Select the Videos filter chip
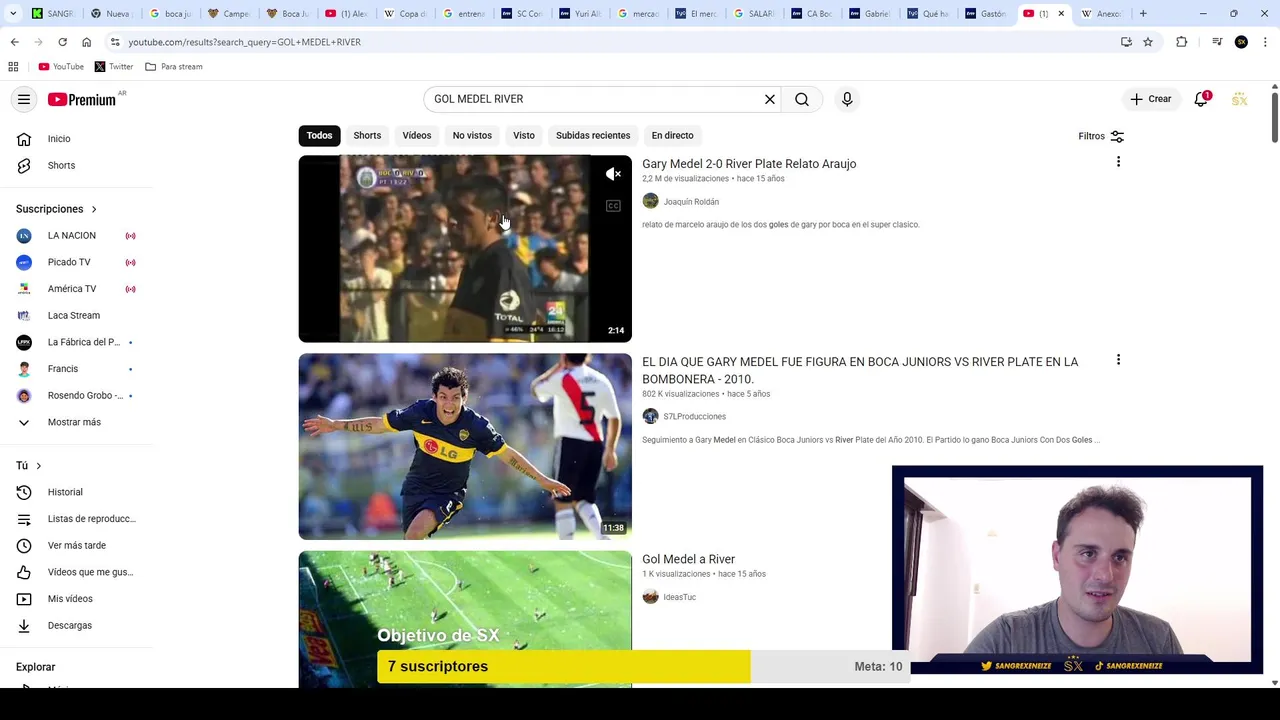The width and height of the screenshot is (1280, 720). [417, 135]
